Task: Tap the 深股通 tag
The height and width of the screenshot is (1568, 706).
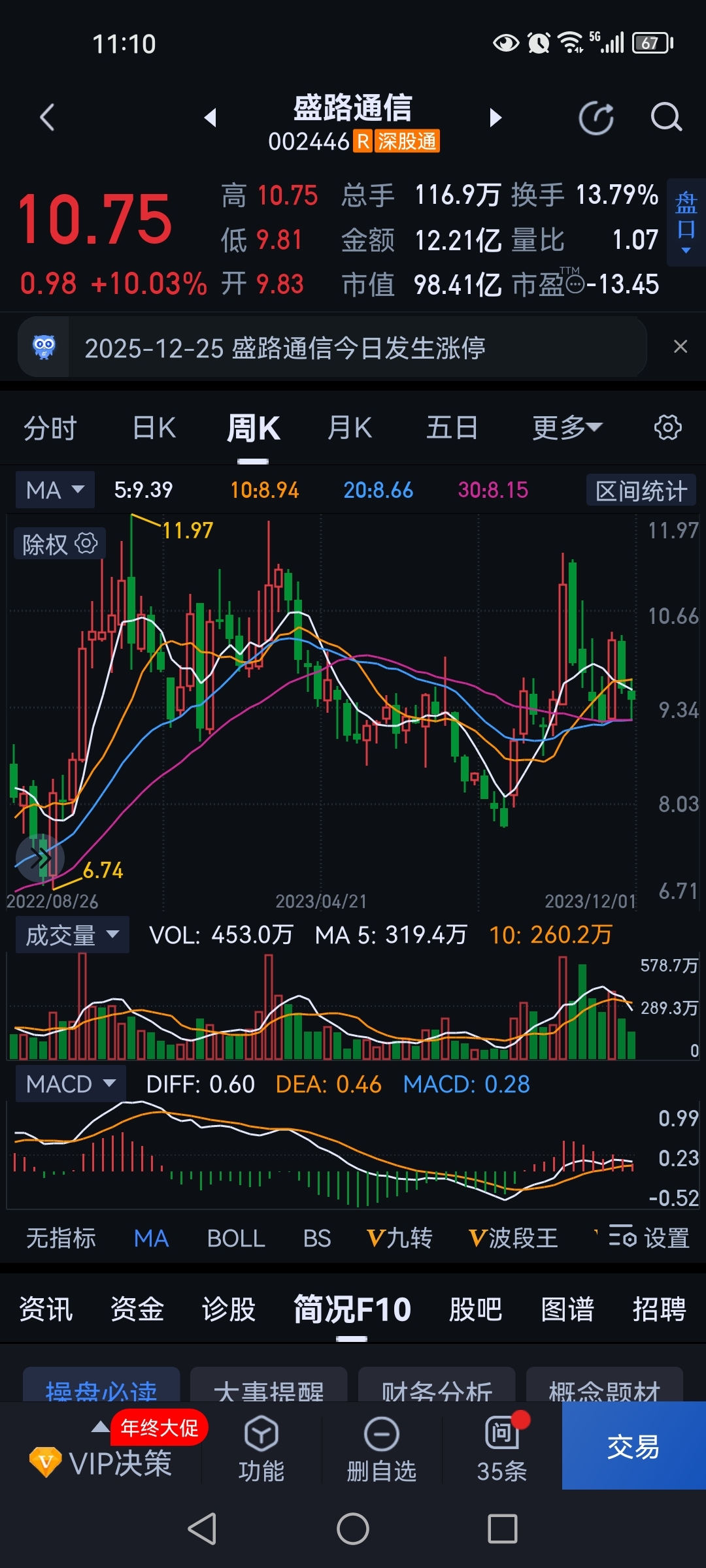Action: 407,141
